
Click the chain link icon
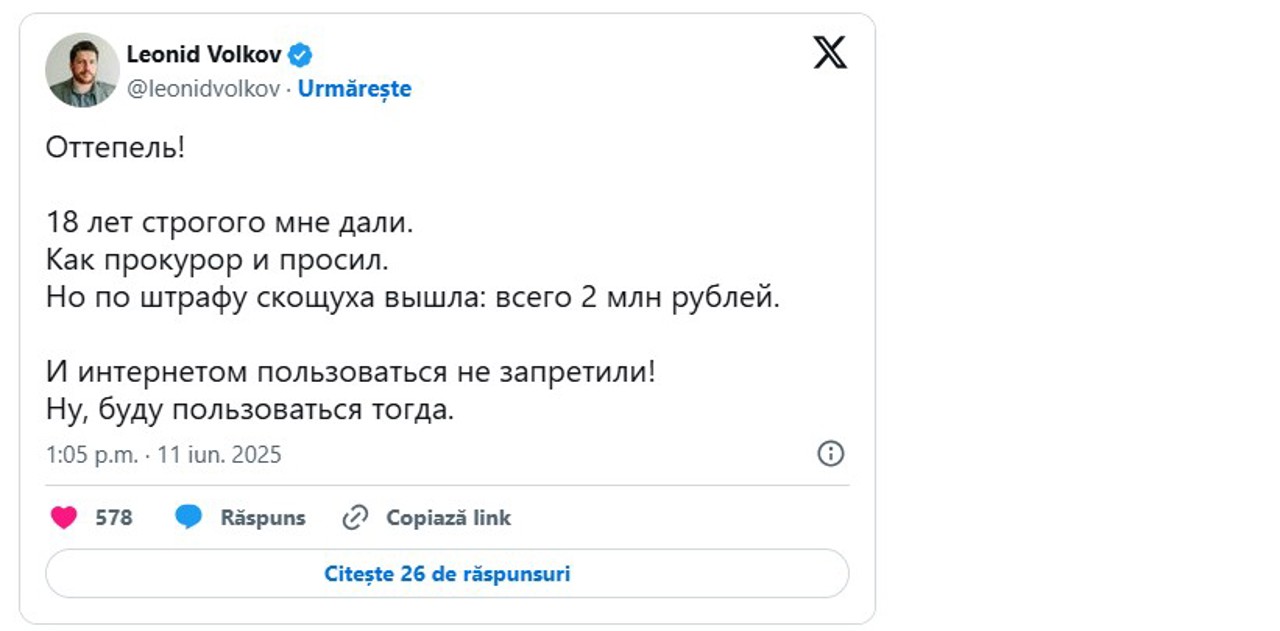click(x=355, y=517)
